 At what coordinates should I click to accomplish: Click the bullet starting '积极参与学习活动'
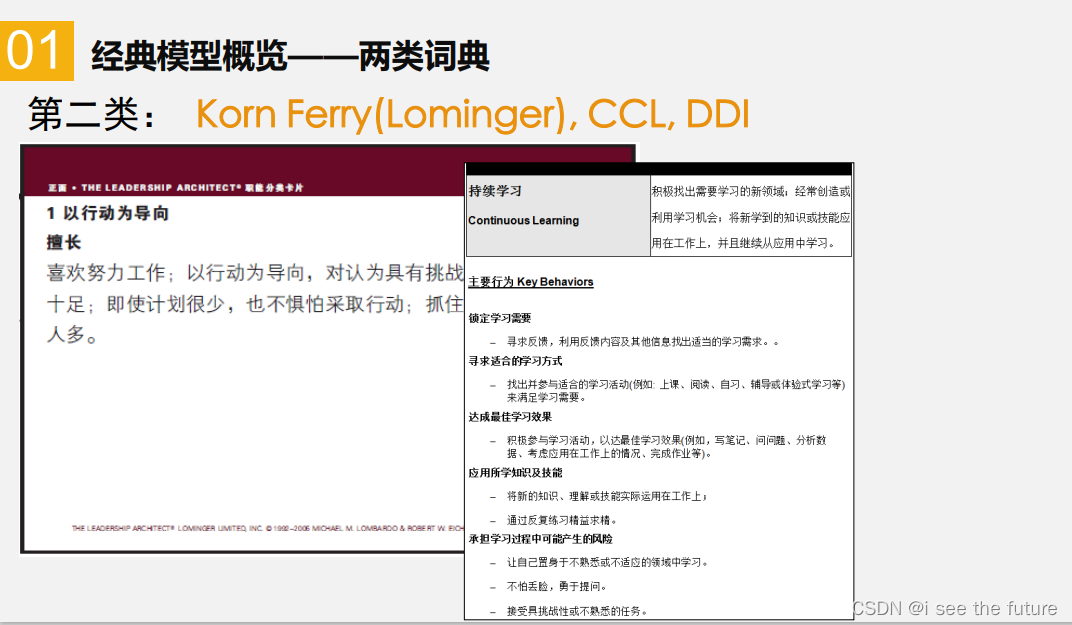[667, 447]
